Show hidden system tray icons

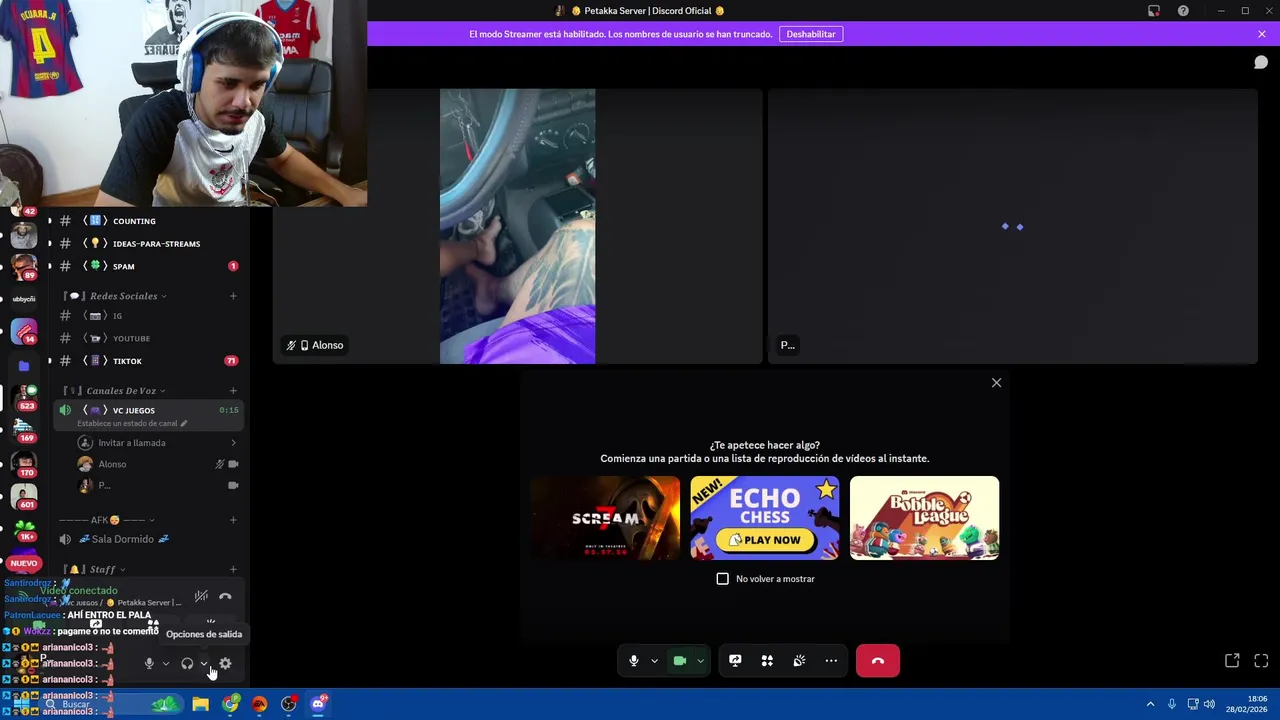tap(1150, 704)
